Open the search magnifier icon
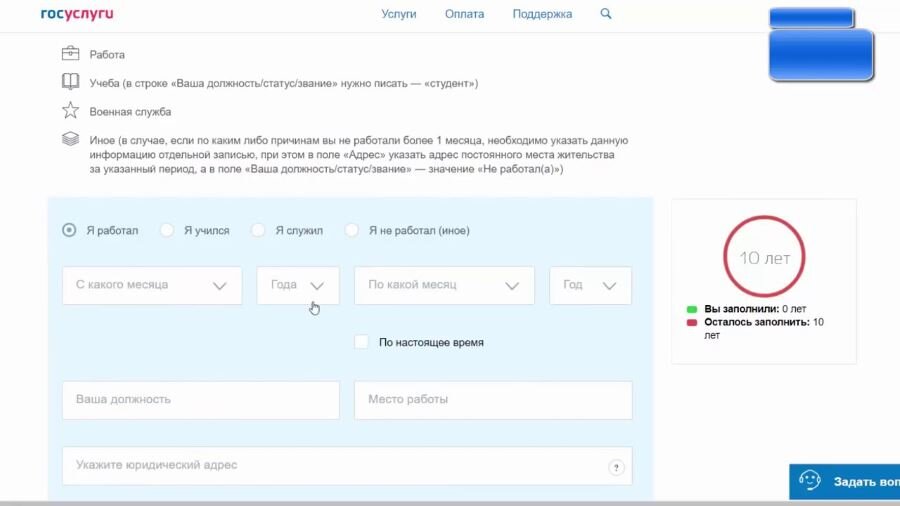Viewport: 900px width, 506px height. pyautogui.click(x=606, y=13)
